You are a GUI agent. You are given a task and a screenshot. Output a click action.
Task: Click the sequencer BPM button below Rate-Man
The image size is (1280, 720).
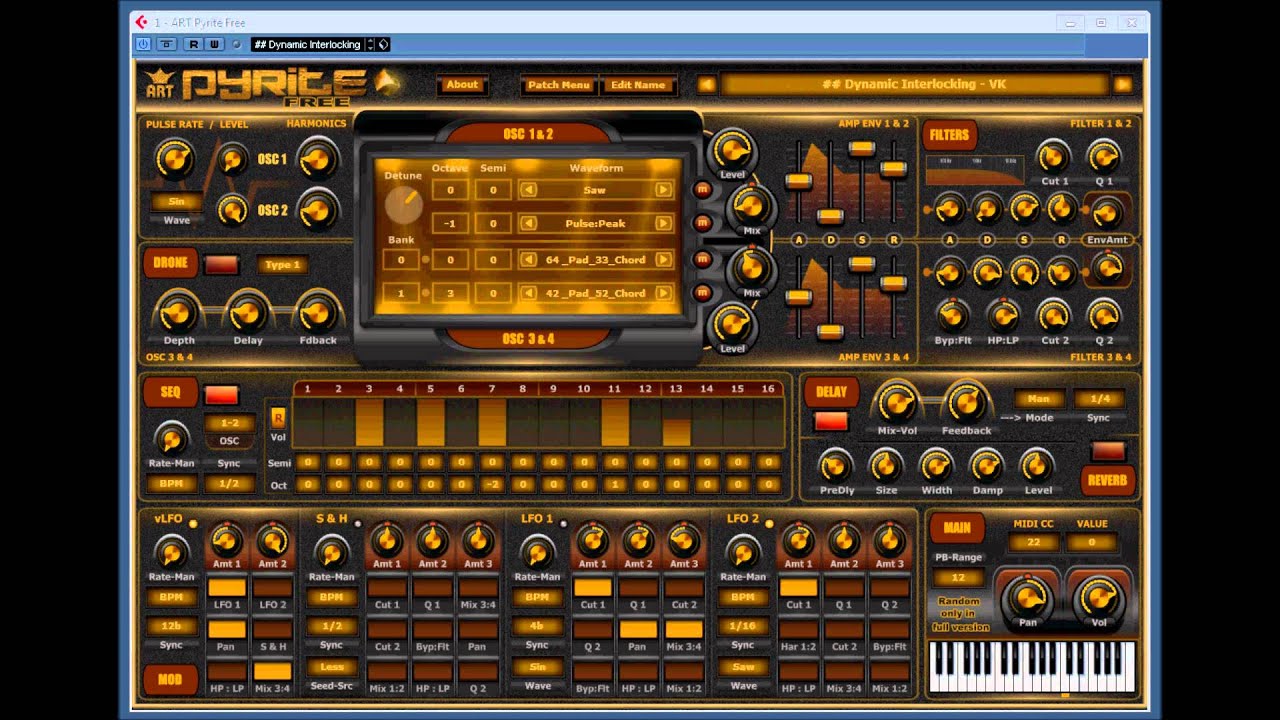pos(171,483)
